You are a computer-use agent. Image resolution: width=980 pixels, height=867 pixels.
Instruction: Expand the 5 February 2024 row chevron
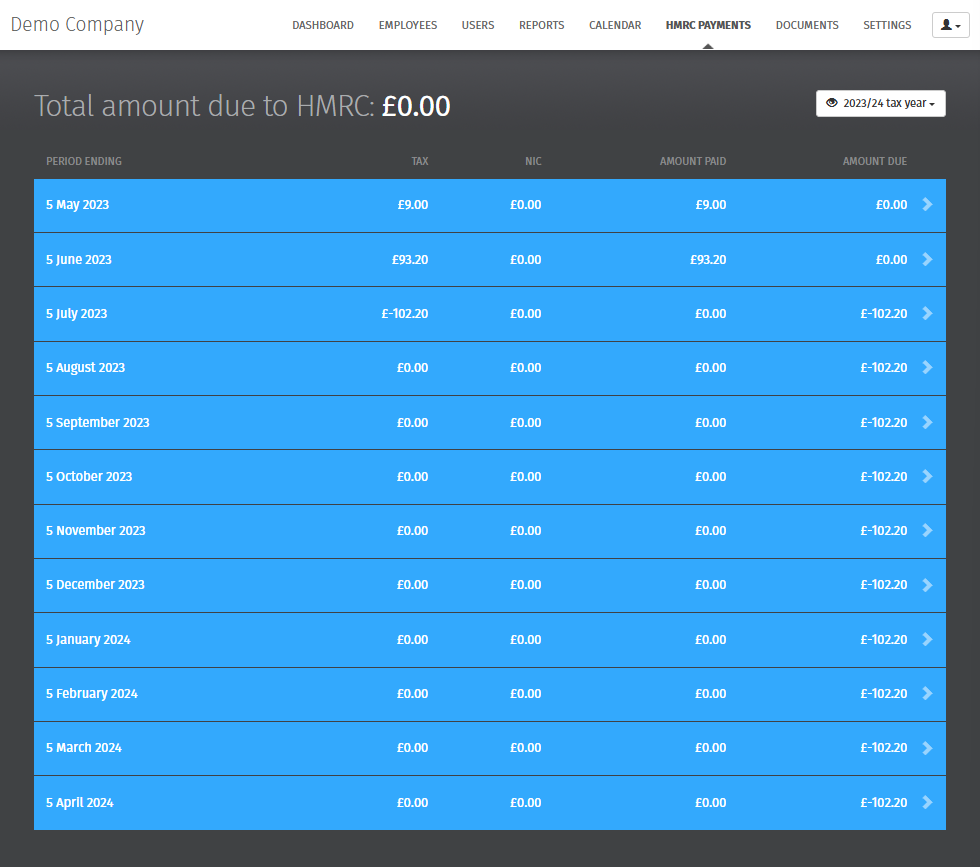click(928, 693)
